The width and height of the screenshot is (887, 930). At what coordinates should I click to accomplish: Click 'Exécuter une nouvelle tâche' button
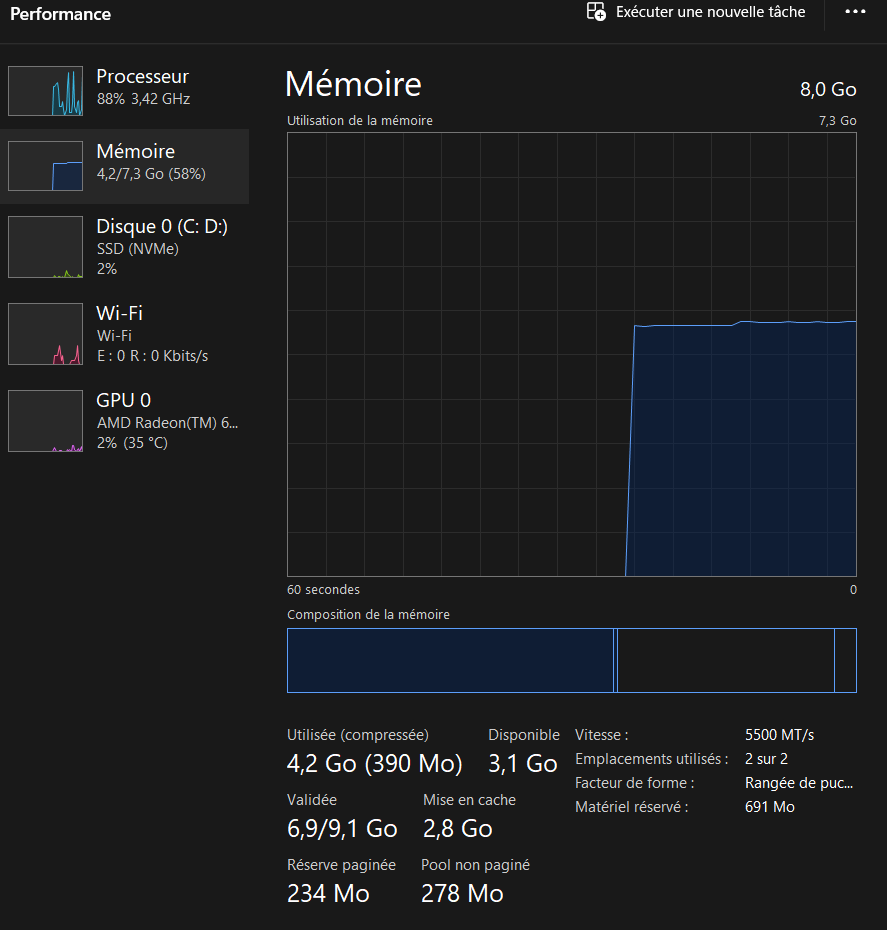click(710, 12)
